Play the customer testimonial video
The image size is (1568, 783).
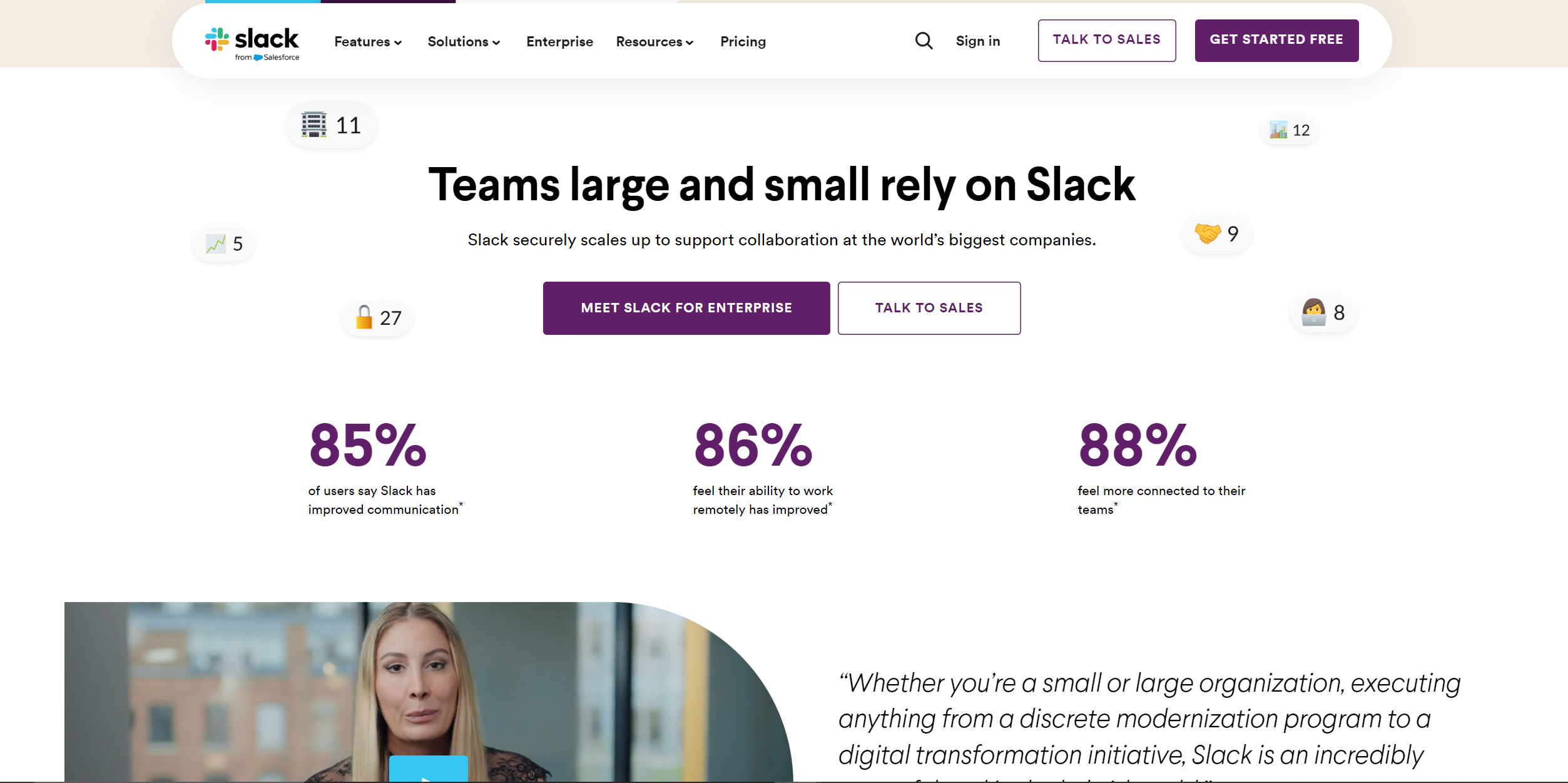pyautogui.click(x=428, y=769)
